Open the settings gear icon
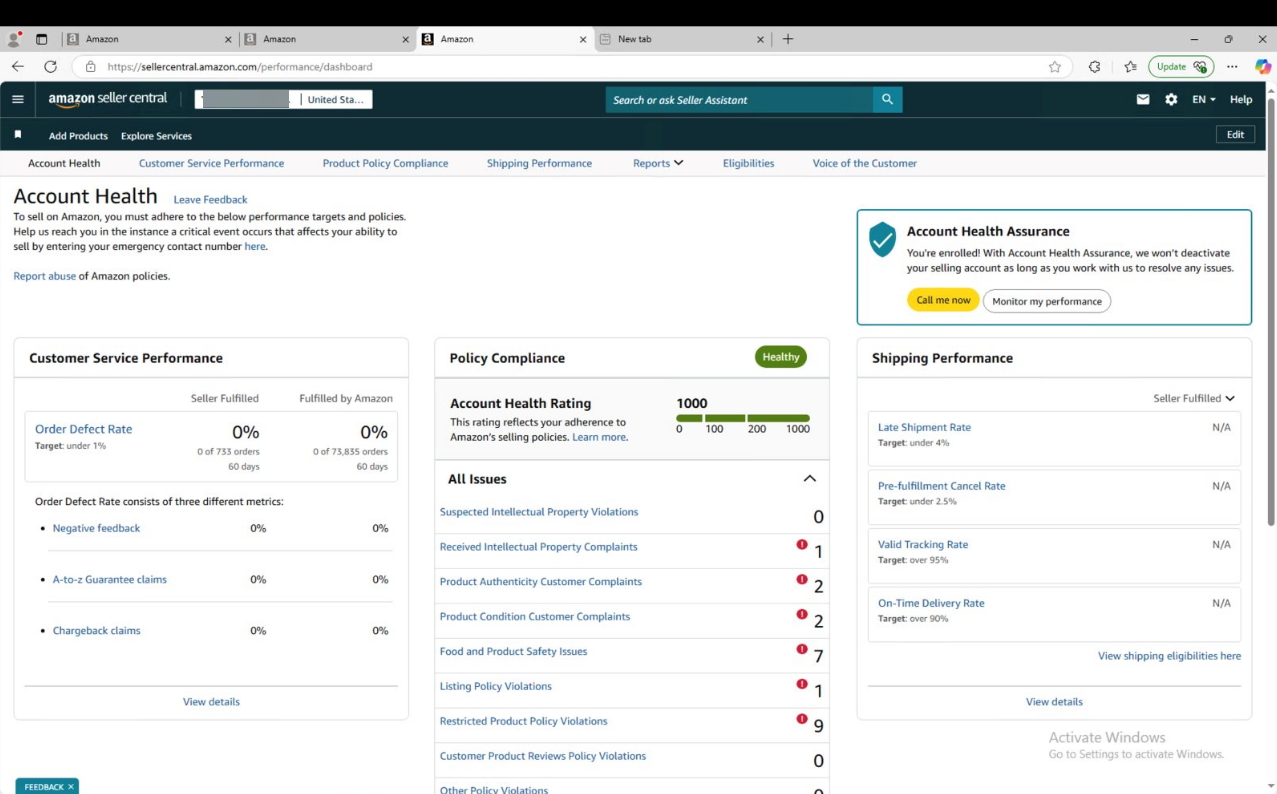The width and height of the screenshot is (1277, 794). click(x=1171, y=99)
